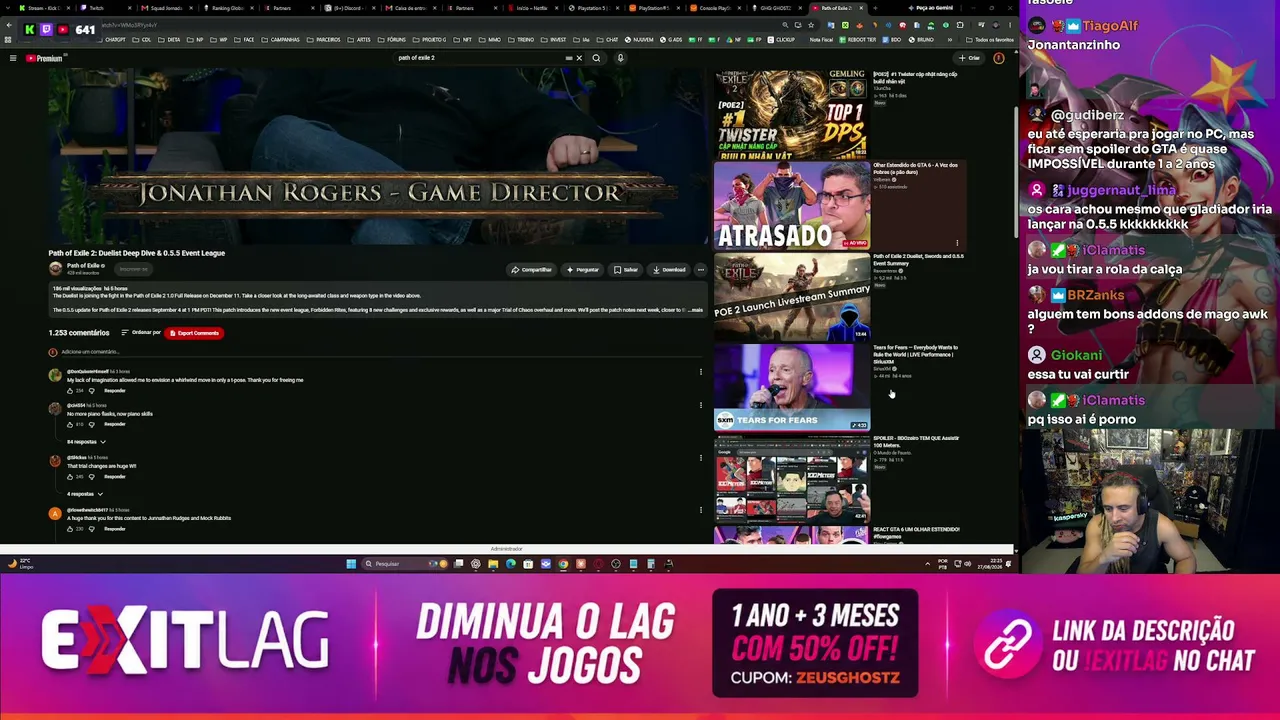Open 'POE 2 Launch Livestream Summary' thumbnail
Image resolution: width=1280 pixels, height=720 pixels.
tap(792, 296)
